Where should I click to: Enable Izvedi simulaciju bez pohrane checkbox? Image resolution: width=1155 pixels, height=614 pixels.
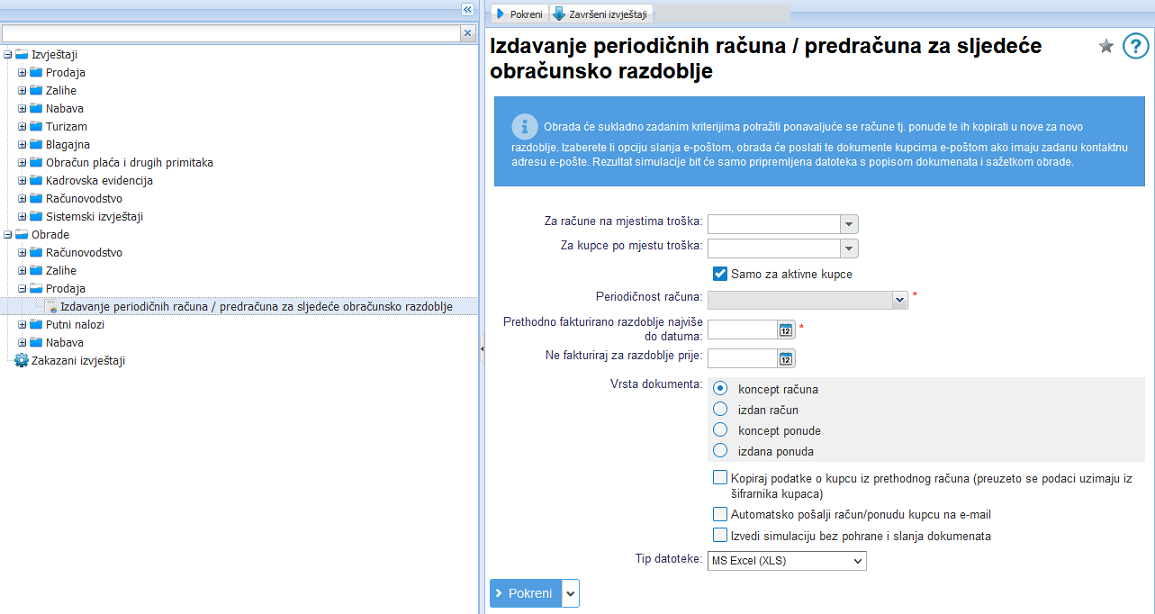(720, 535)
